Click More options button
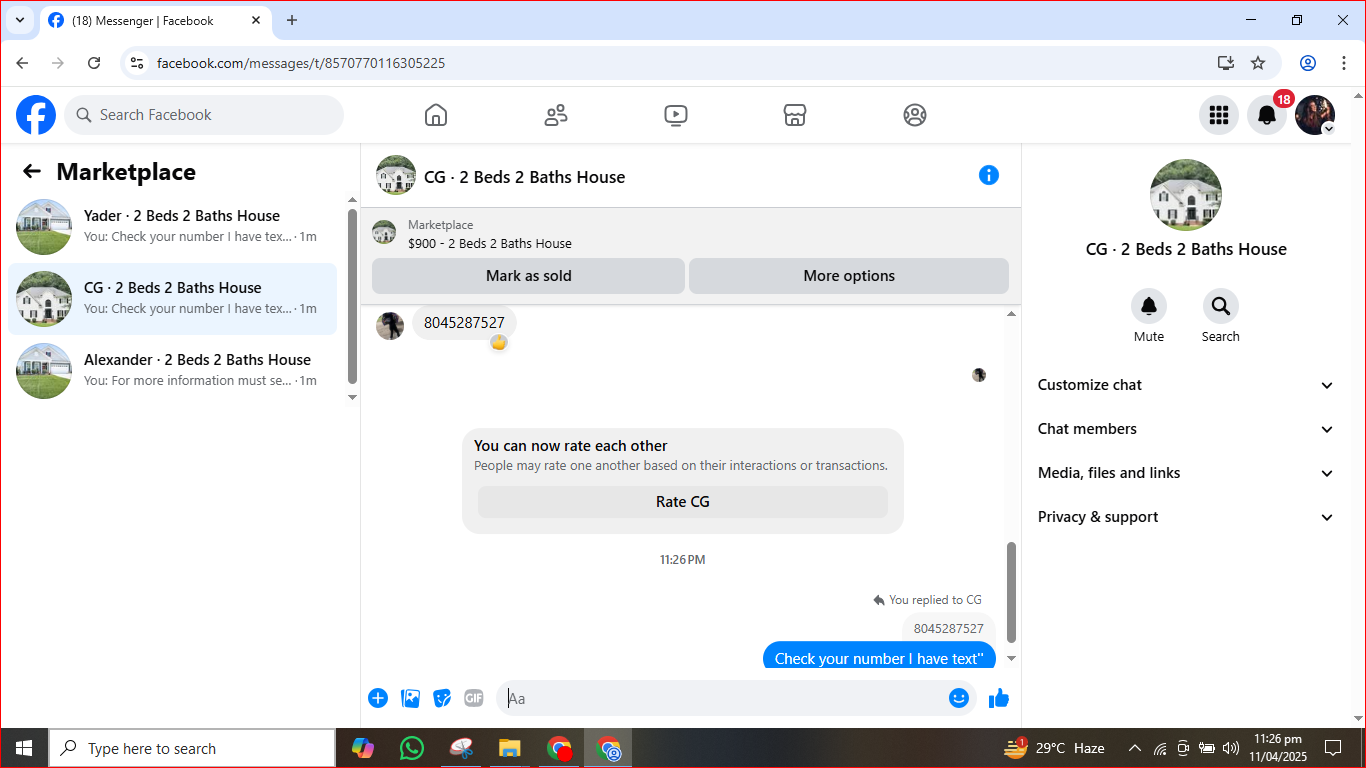Image resolution: width=1366 pixels, height=768 pixels. pyautogui.click(x=849, y=276)
